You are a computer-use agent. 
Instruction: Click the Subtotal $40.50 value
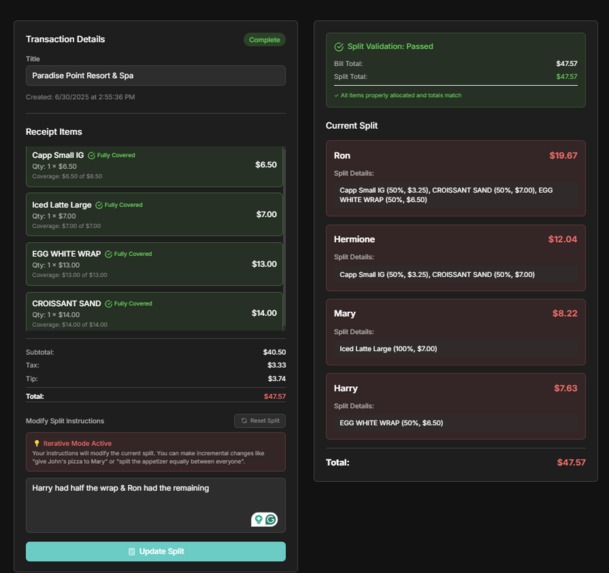pyautogui.click(x=274, y=352)
